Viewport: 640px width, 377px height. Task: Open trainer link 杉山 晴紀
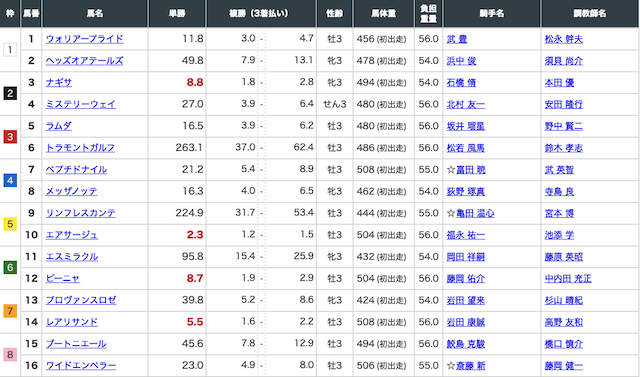[x=564, y=300]
